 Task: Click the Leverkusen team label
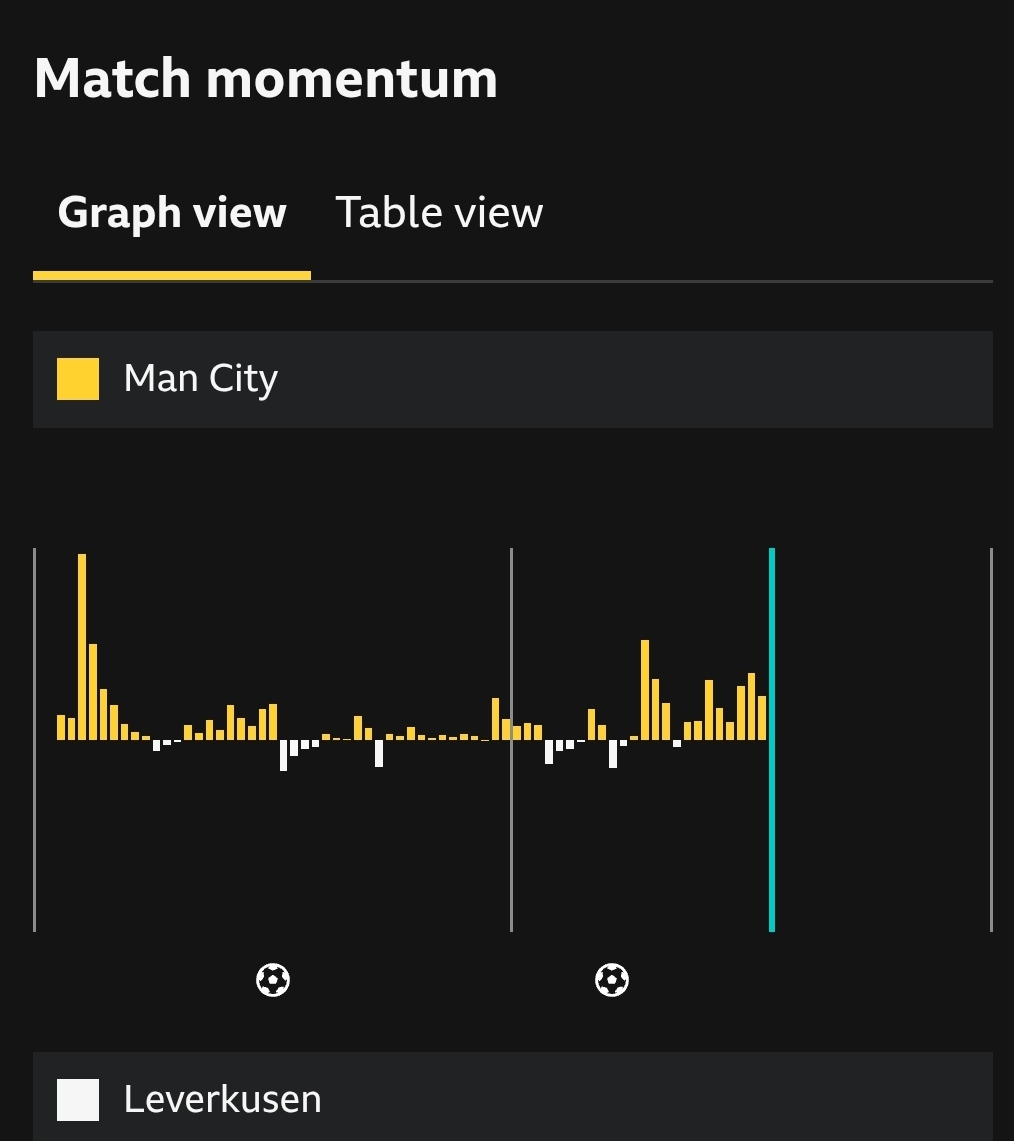click(223, 1100)
